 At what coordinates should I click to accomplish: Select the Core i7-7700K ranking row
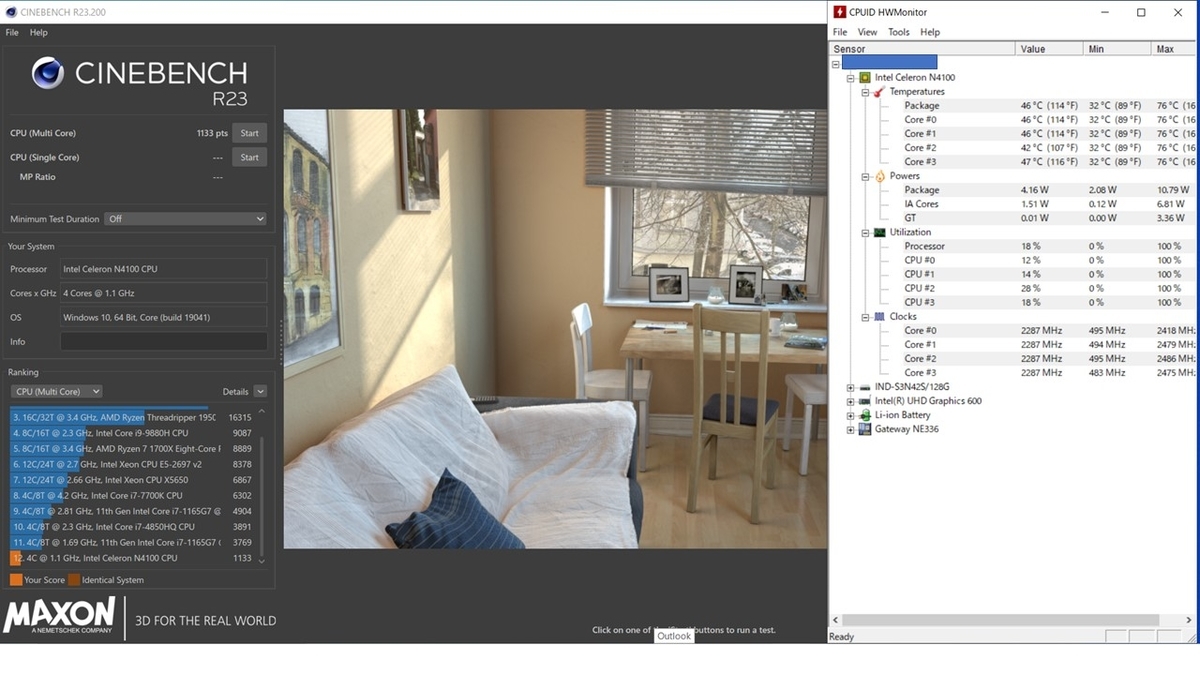[x=131, y=495]
